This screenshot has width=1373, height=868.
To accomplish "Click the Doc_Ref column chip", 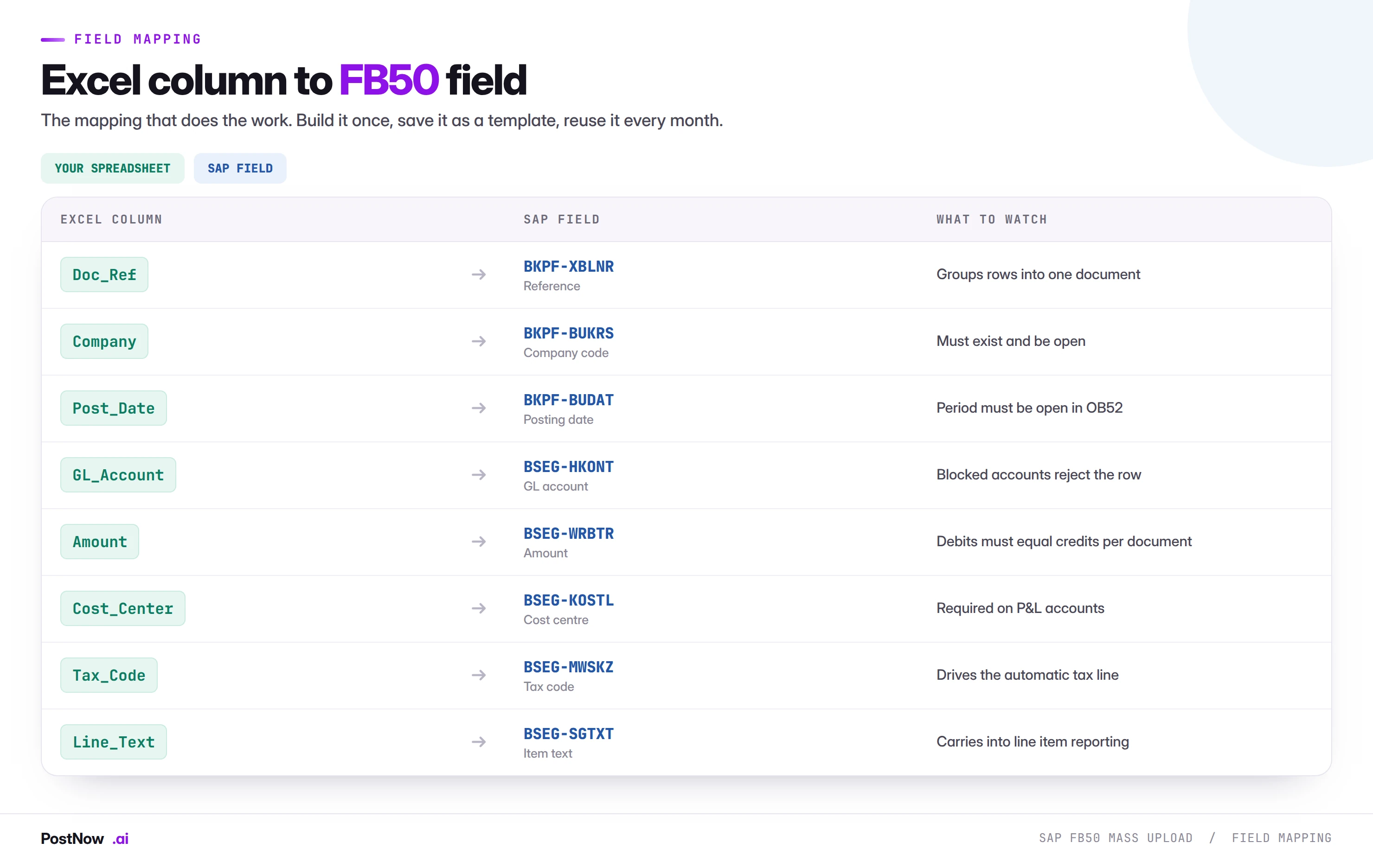I will tap(104, 274).
